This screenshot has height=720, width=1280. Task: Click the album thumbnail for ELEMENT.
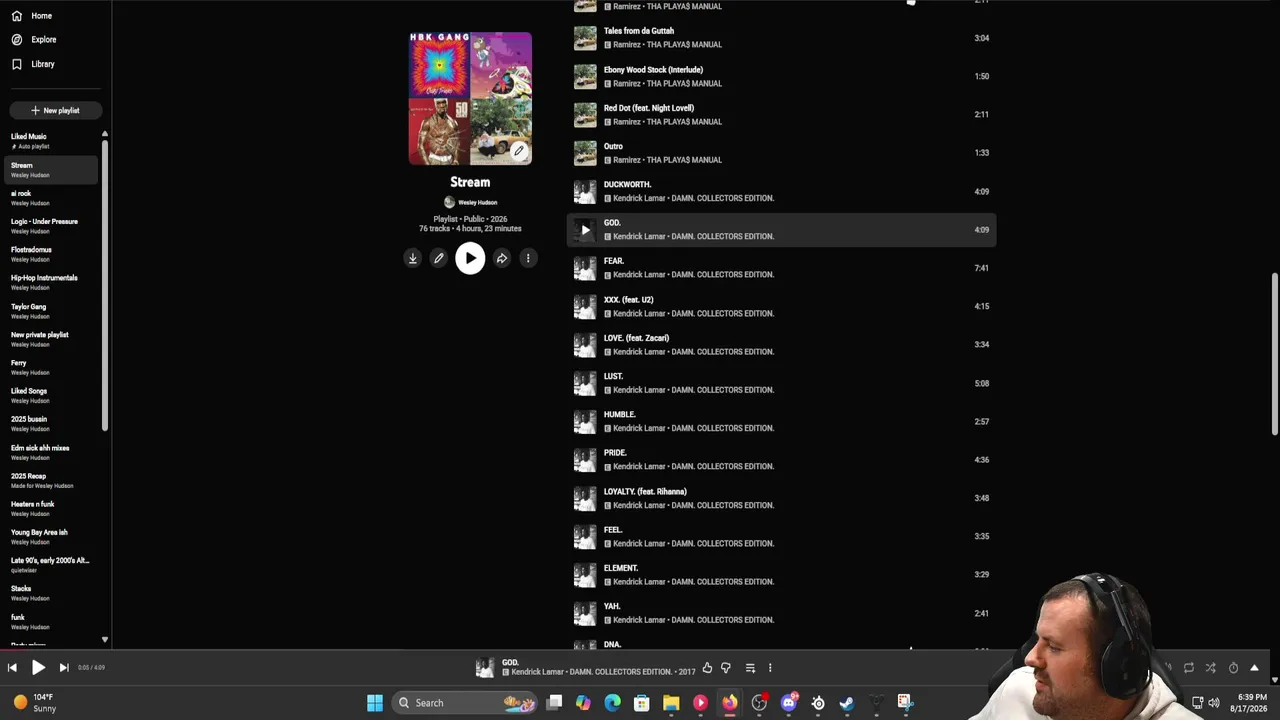[585, 575]
